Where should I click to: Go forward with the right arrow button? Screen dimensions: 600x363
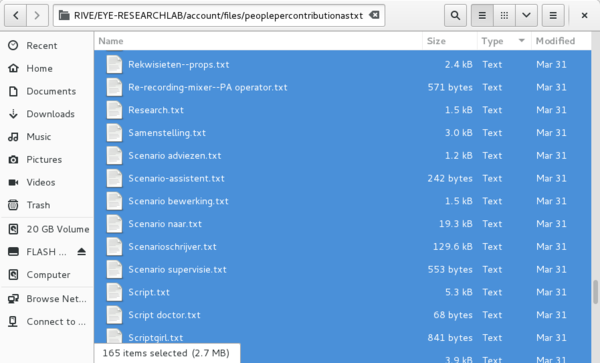tap(37, 15)
